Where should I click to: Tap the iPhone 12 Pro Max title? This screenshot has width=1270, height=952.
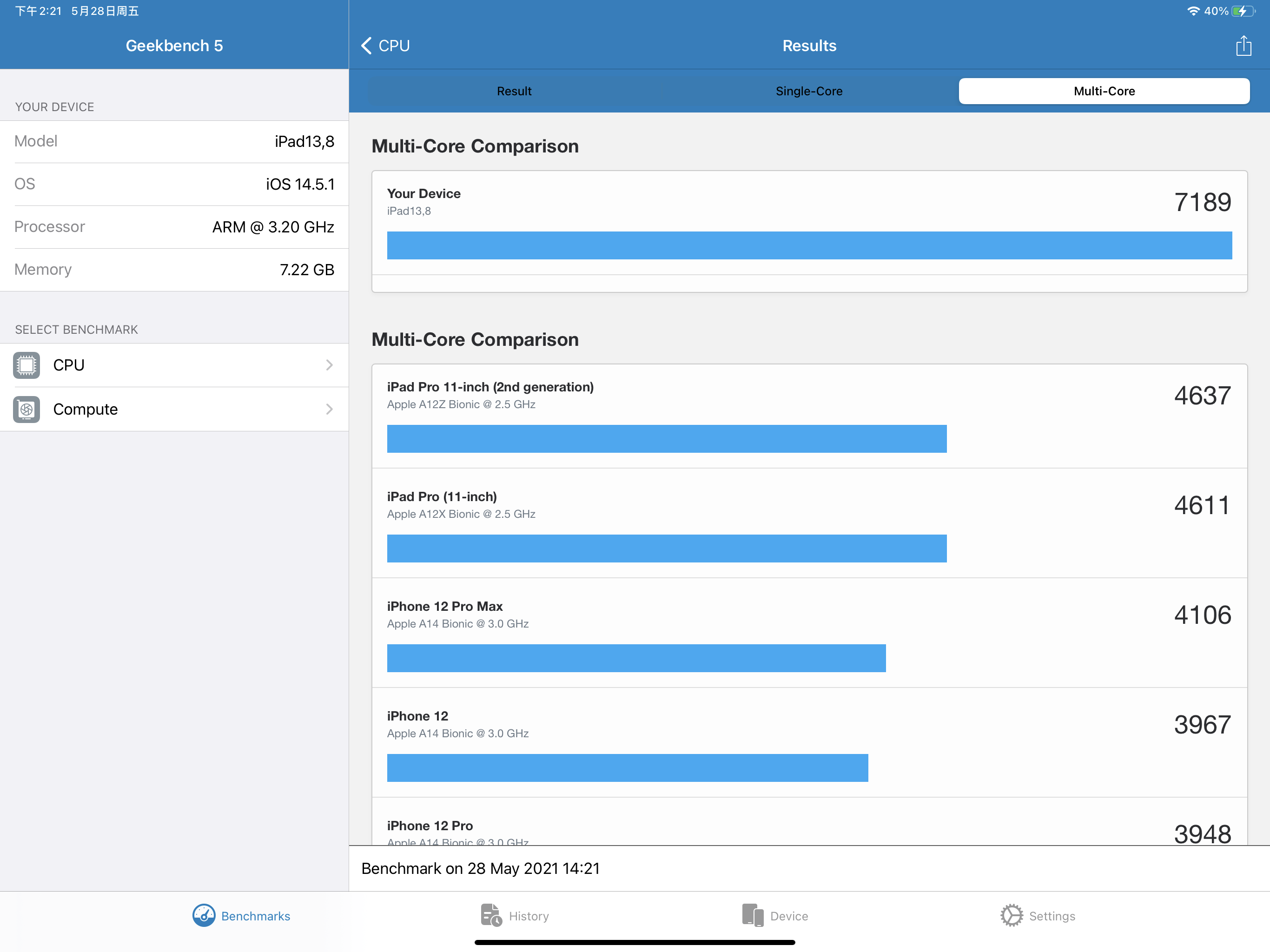[x=445, y=606]
